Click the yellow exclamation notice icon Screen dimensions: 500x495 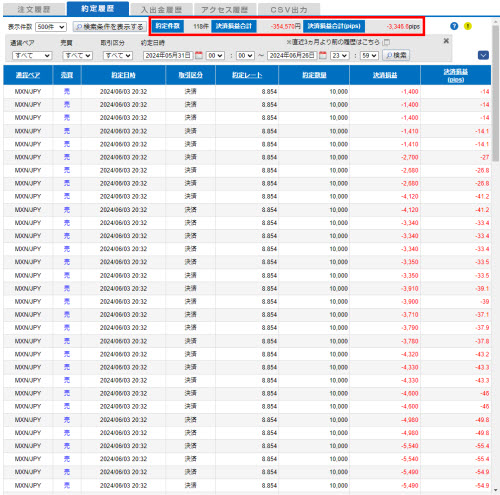coord(468,26)
